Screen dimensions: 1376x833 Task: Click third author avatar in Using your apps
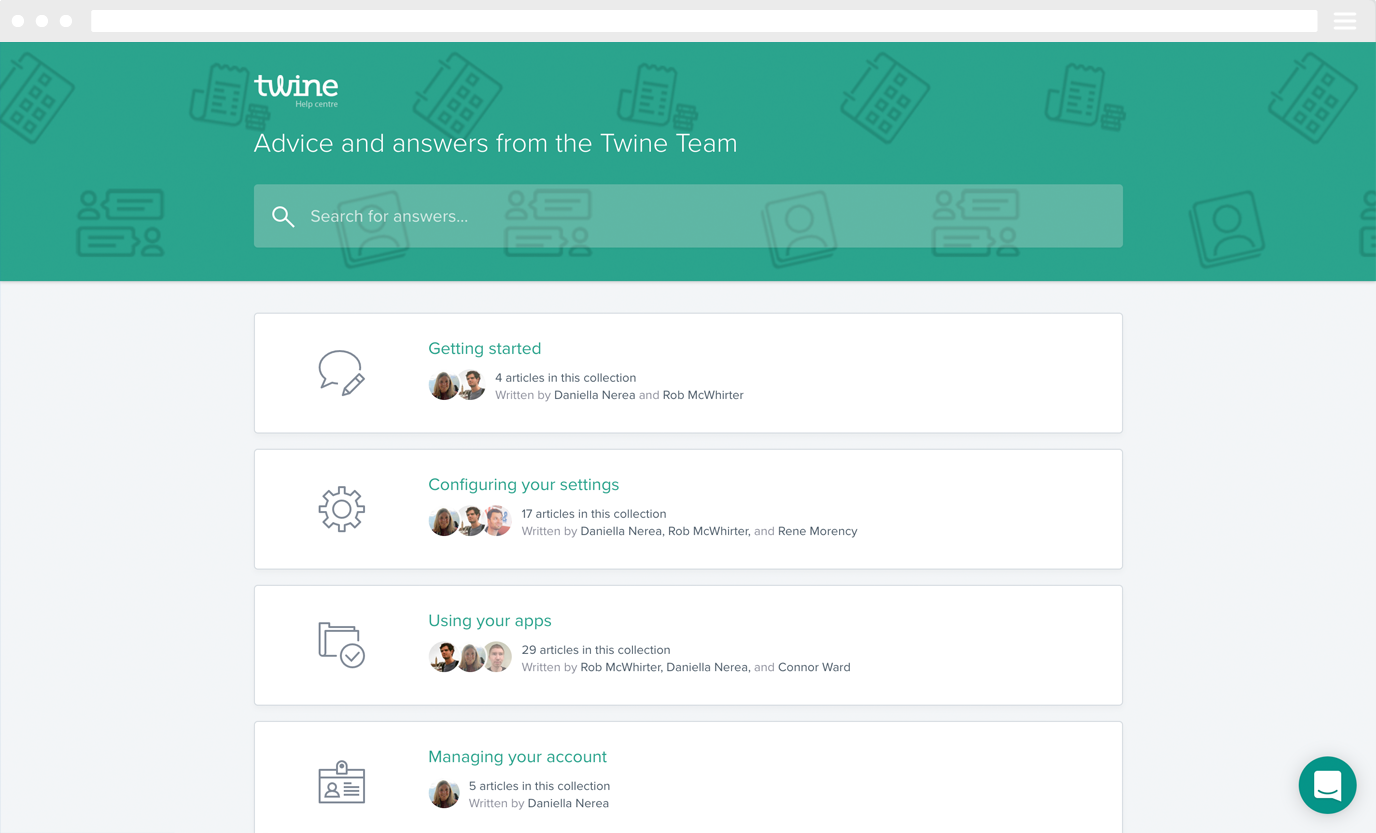point(498,657)
